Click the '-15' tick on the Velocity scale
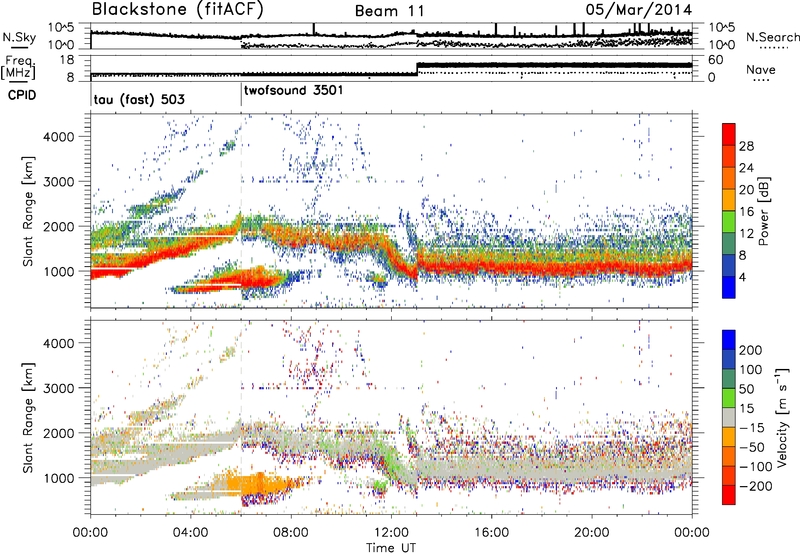800x554 pixels. (752, 428)
